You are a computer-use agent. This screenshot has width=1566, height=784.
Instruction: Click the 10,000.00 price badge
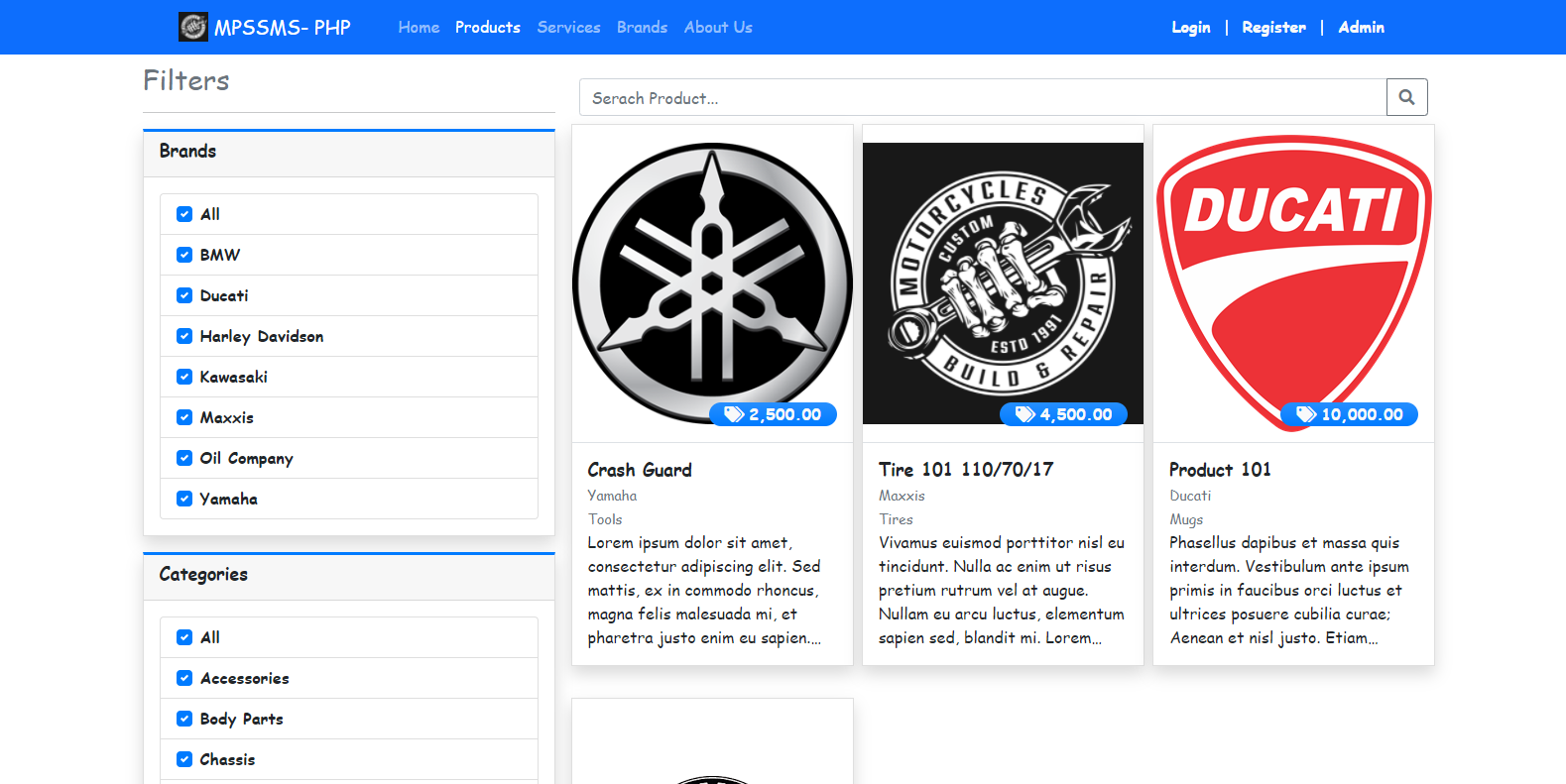(1350, 414)
